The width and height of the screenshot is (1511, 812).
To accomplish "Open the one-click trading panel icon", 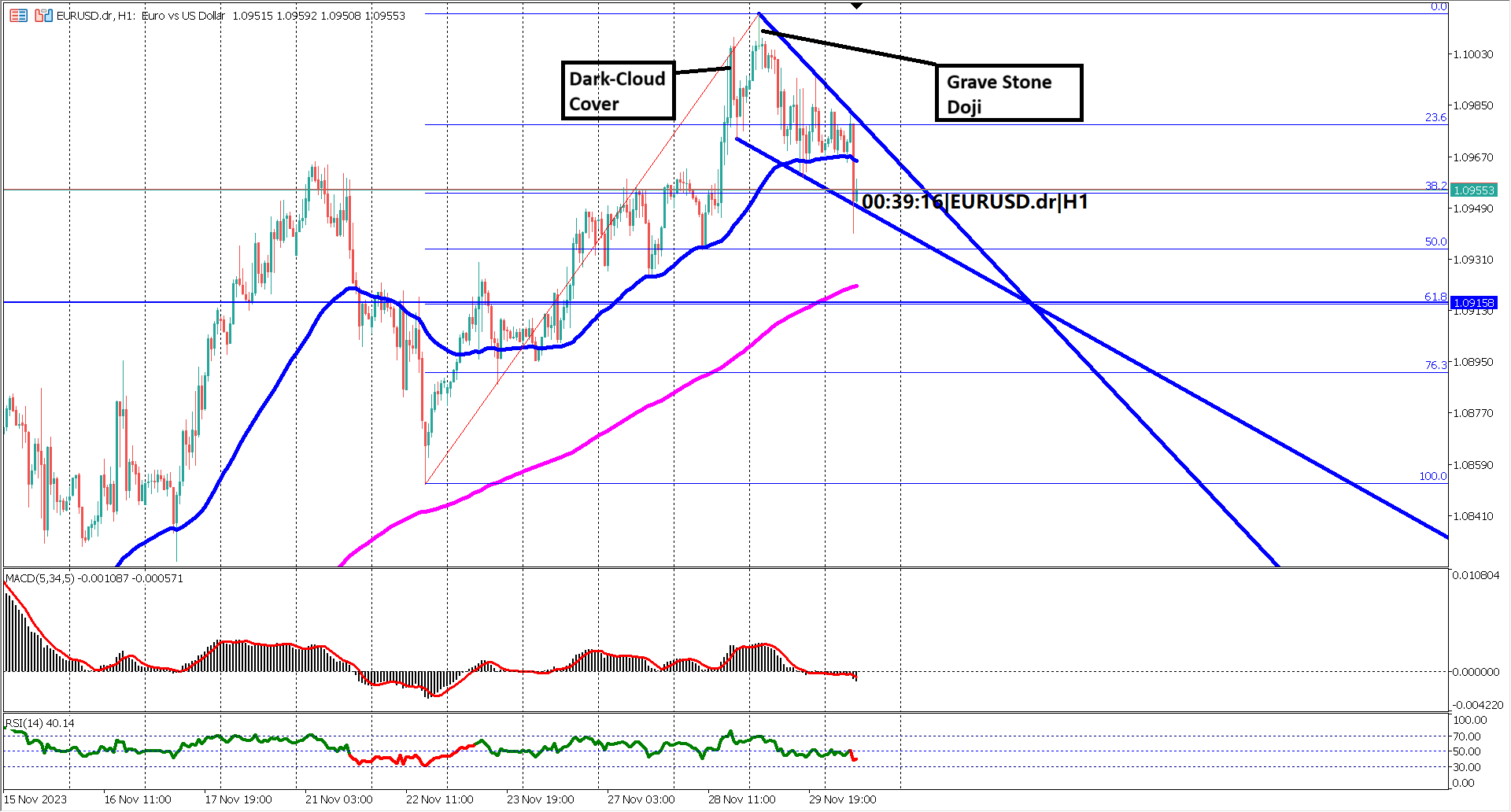I will [17, 14].
